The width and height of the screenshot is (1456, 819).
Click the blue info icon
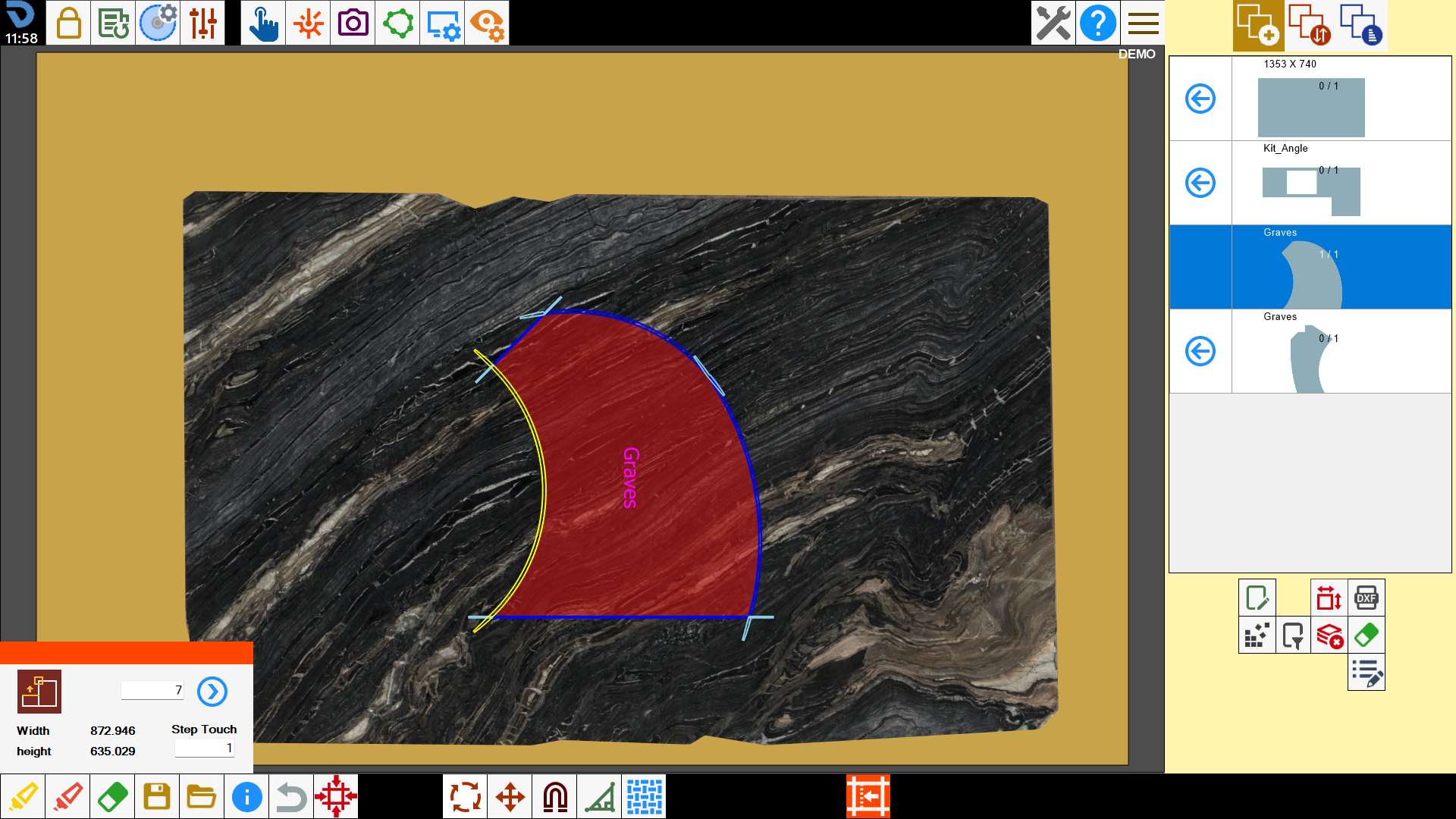coord(246,796)
